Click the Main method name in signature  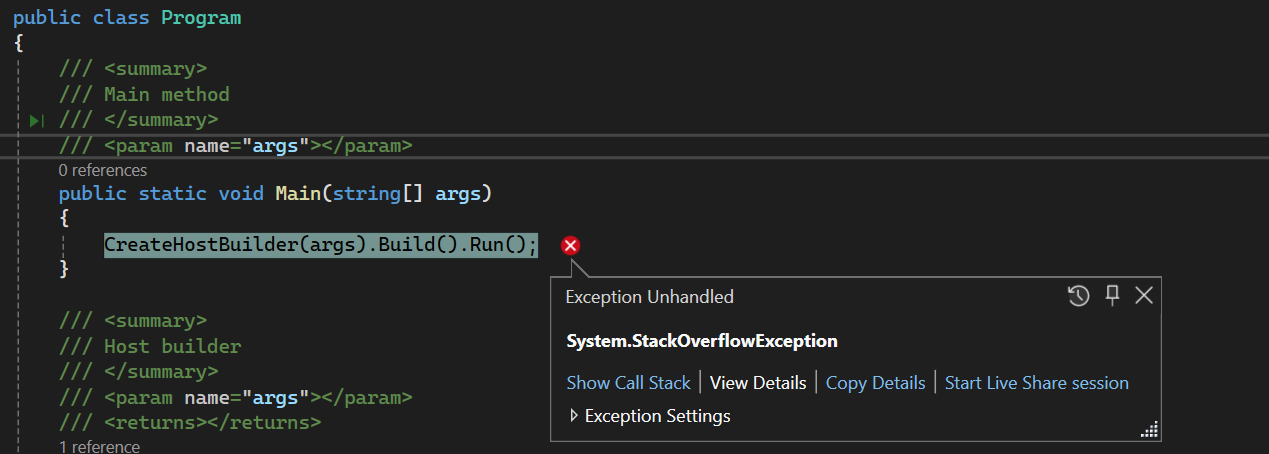[298, 193]
